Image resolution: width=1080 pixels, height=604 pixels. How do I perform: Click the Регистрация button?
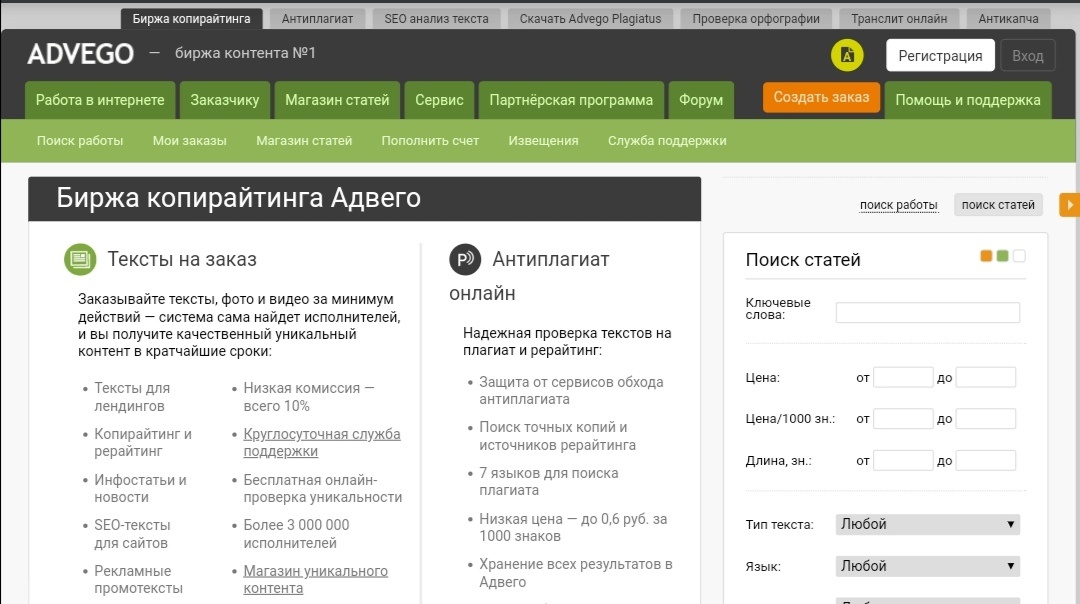click(940, 56)
